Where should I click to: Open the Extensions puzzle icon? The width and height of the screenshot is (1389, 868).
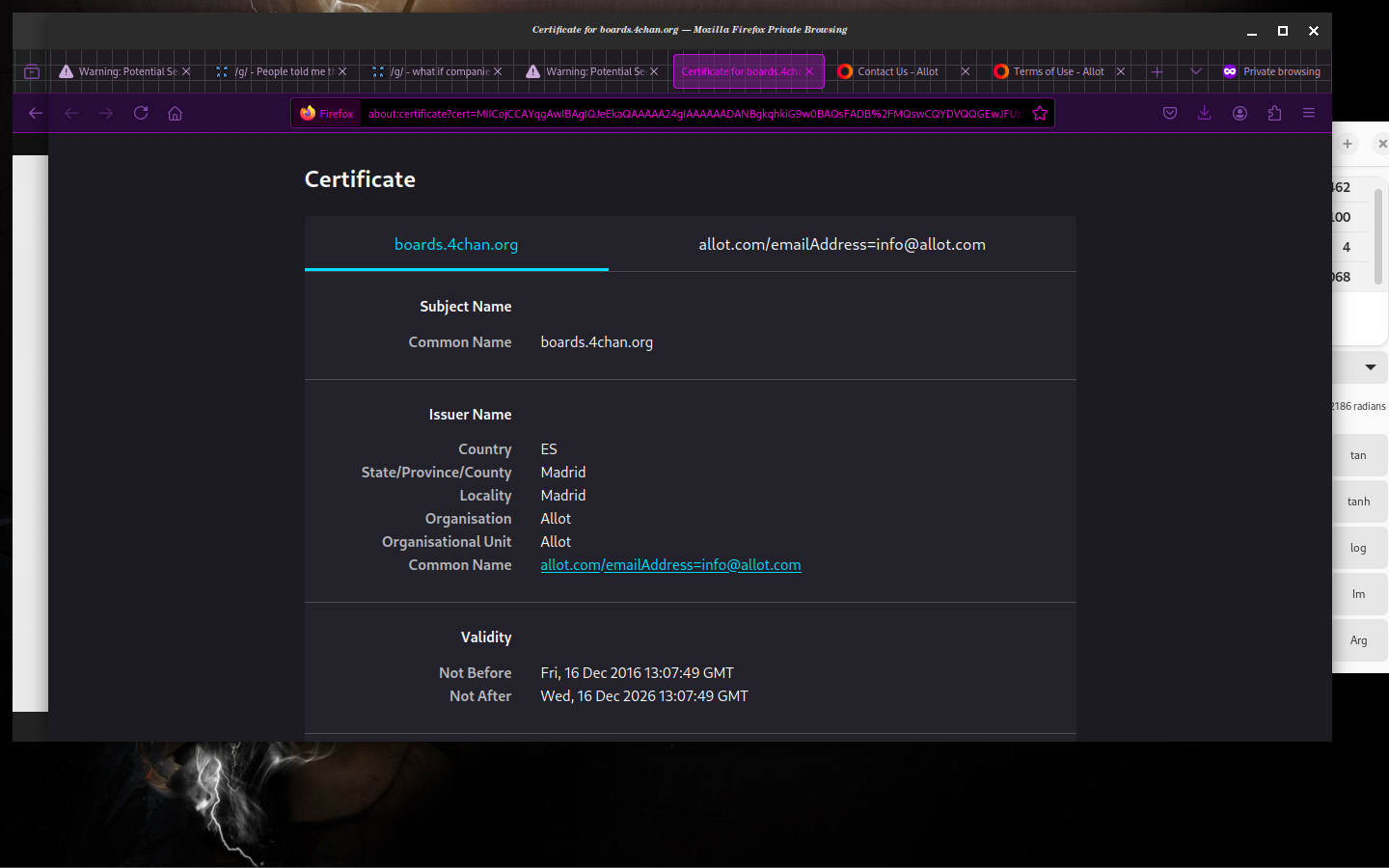(x=1274, y=113)
